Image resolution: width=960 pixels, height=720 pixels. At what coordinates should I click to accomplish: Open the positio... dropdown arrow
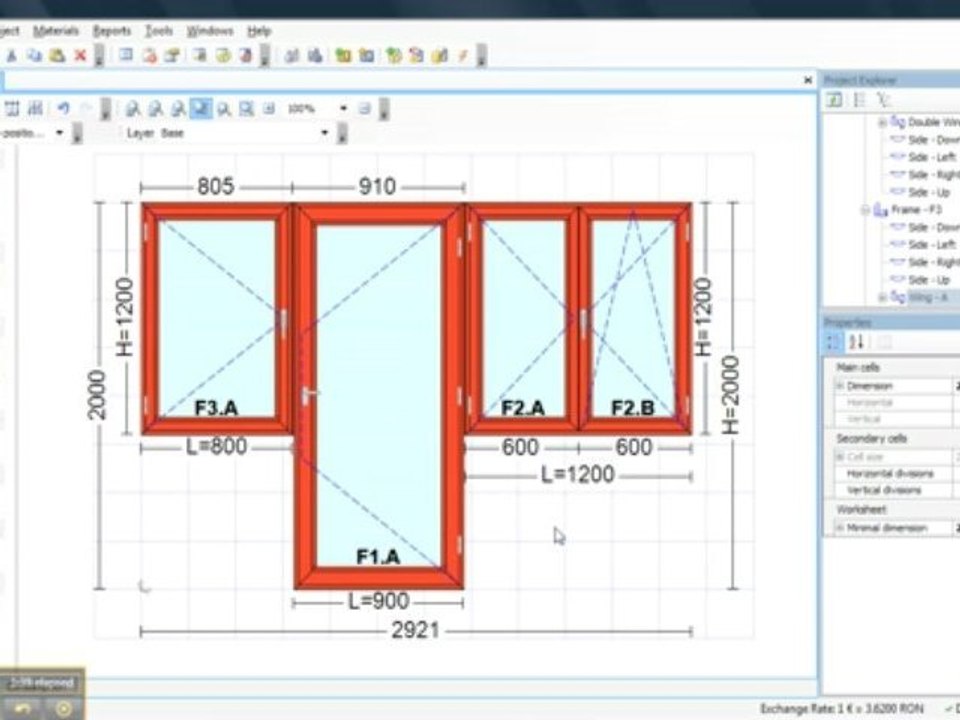pos(59,133)
